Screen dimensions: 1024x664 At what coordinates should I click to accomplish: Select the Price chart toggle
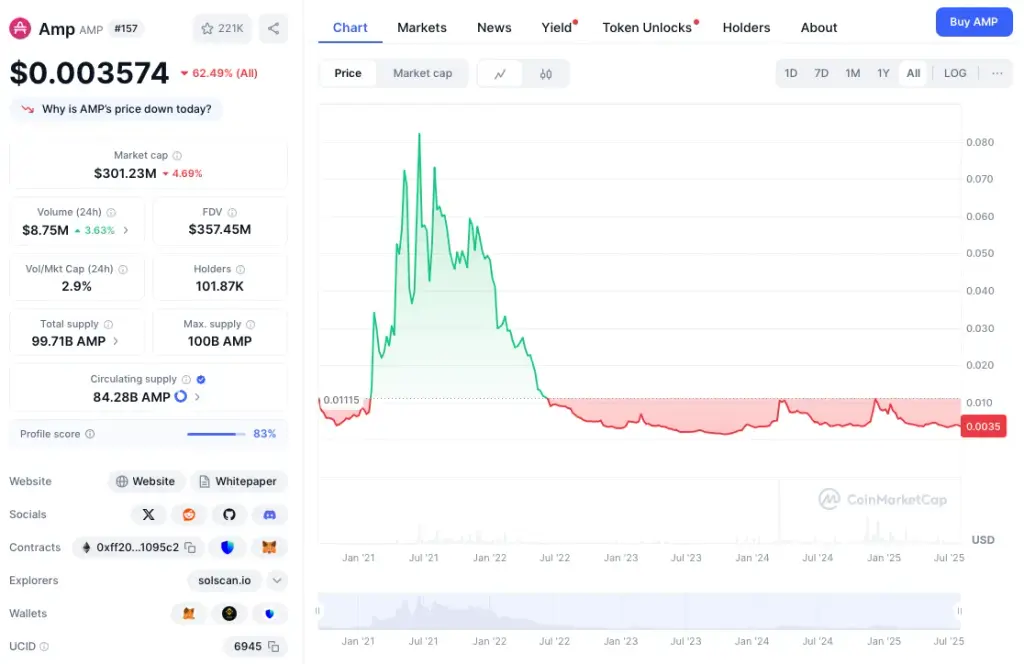[348, 73]
